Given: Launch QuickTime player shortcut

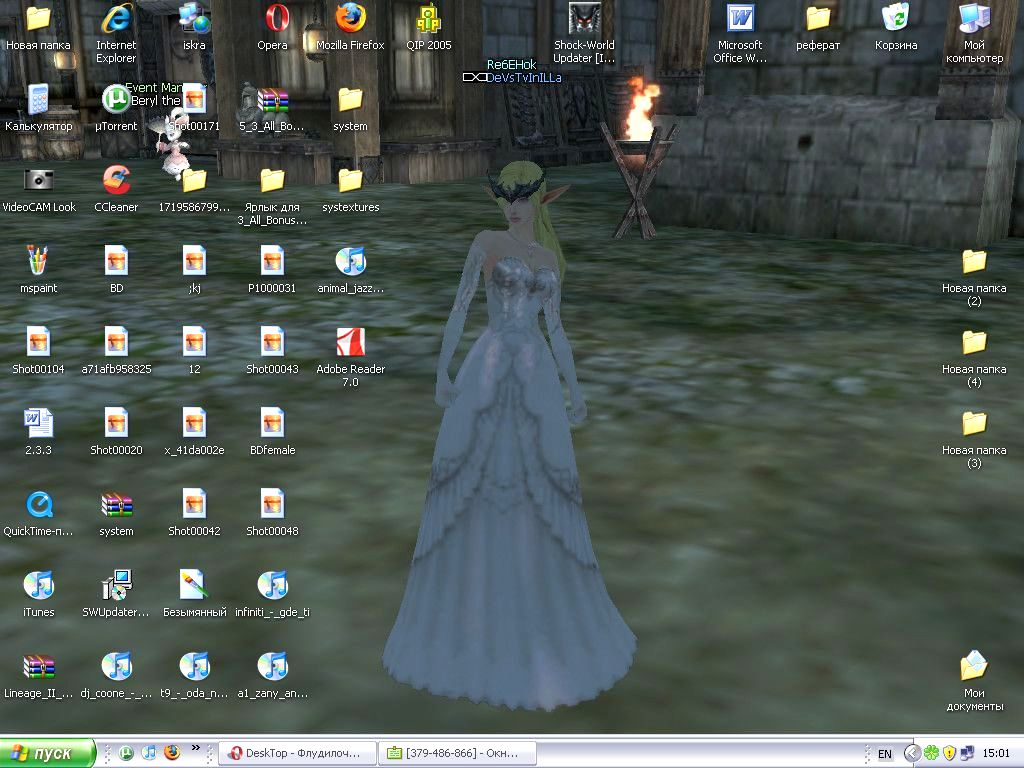Looking at the screenshot, I should point(39,505).
